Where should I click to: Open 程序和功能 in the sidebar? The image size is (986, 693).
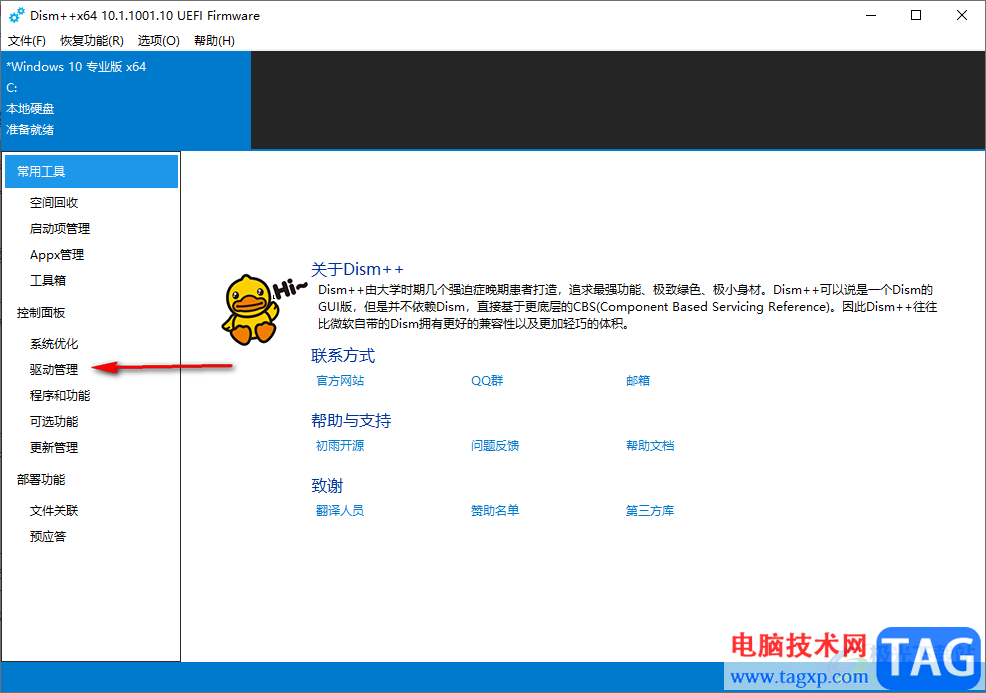tap(60, 396)
